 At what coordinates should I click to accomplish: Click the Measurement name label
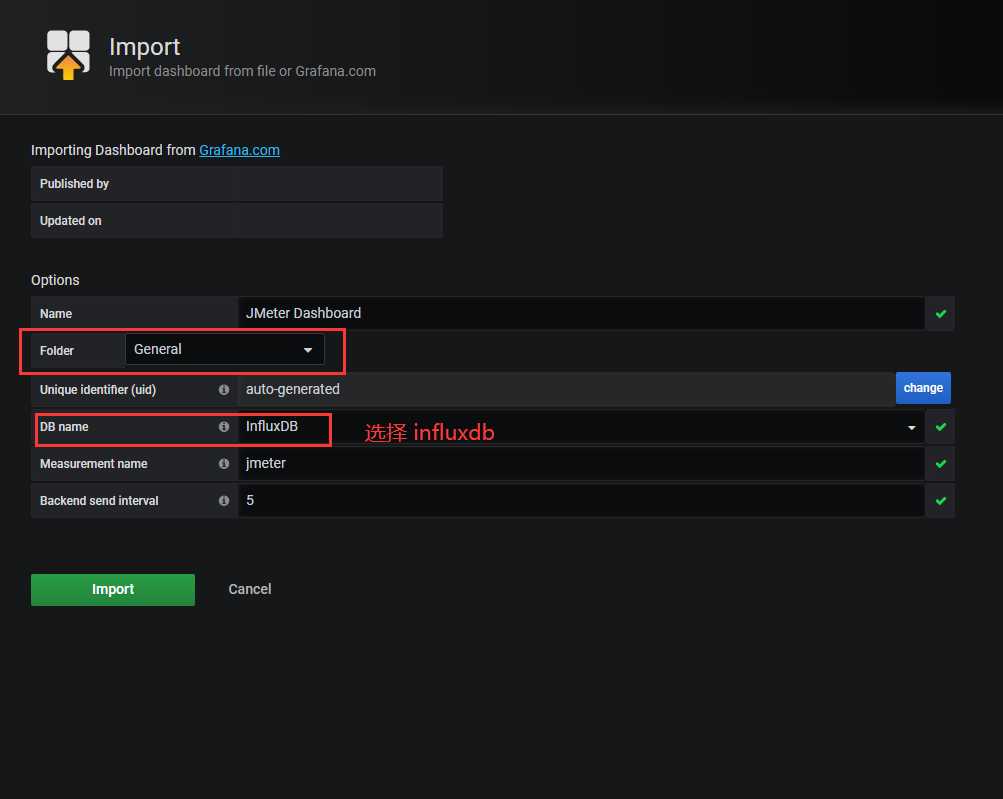point(93,464)
